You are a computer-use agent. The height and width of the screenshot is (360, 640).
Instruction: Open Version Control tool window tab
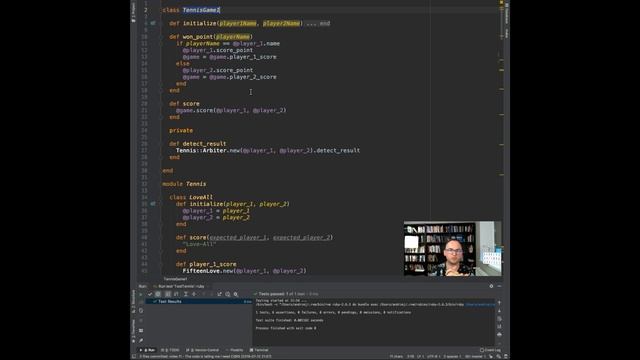pos(203,350)
